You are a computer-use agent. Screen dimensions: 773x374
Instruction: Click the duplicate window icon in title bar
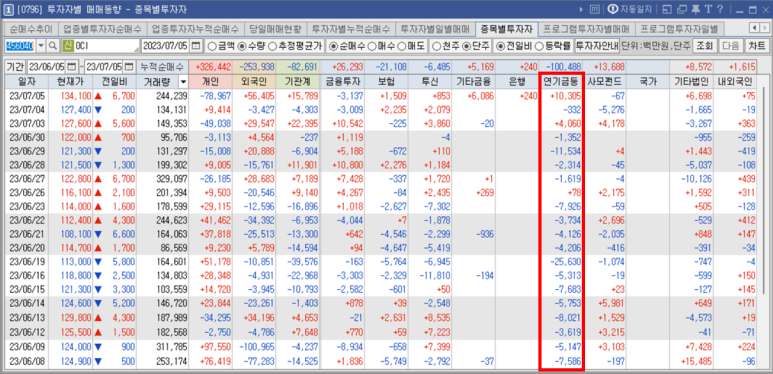[682, 9]
